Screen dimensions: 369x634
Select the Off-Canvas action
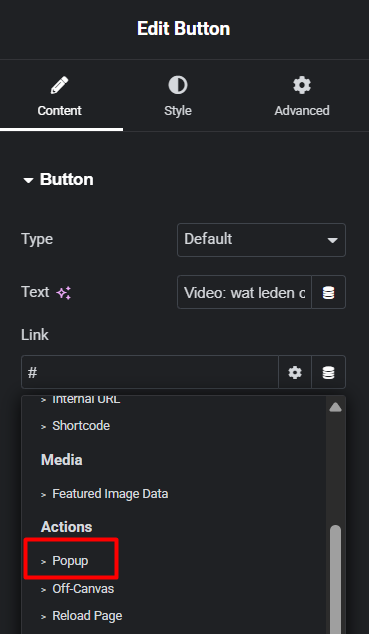83,589
